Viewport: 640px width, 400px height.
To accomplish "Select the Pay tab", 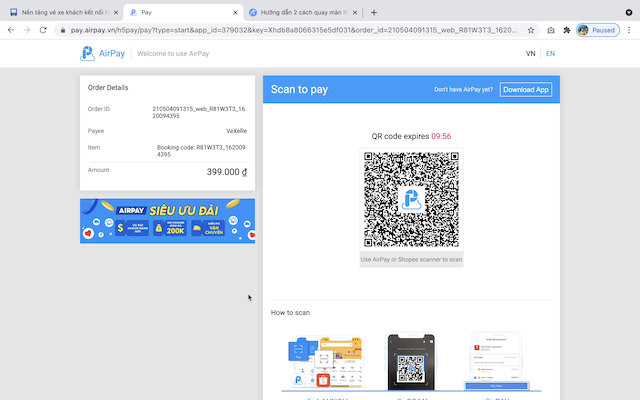I will click(182, 13).
